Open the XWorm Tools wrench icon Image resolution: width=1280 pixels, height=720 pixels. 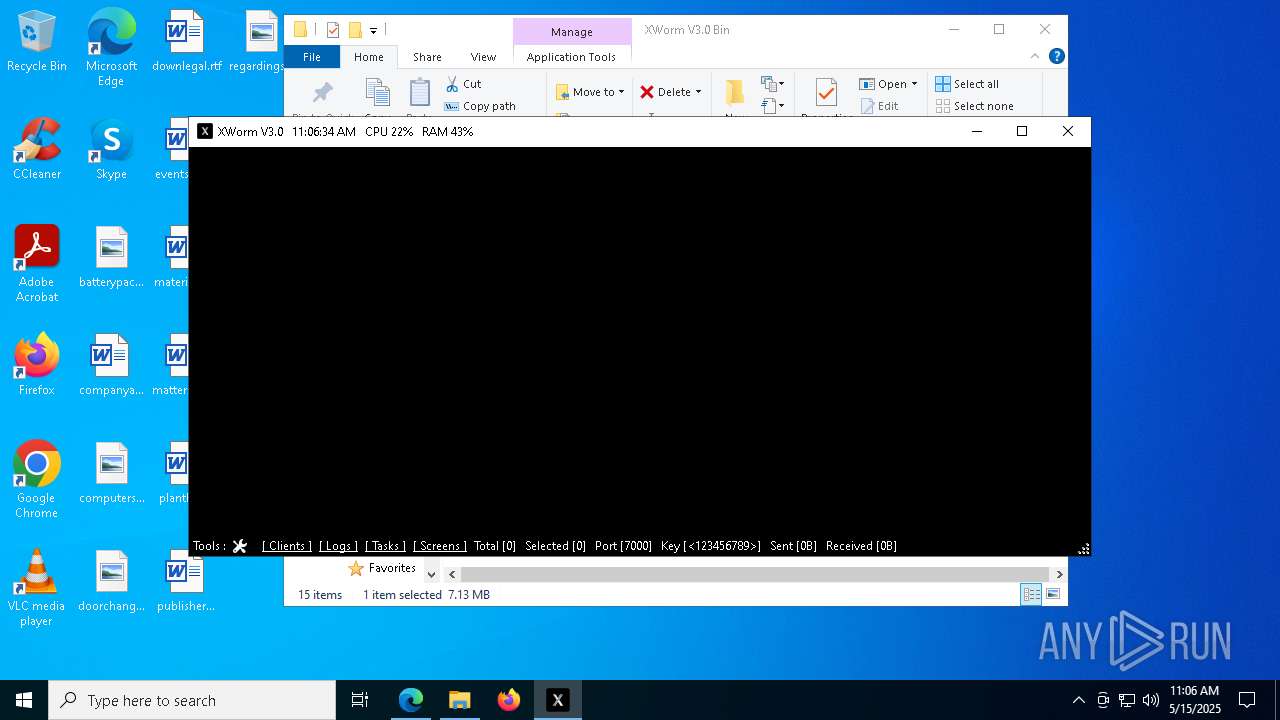point(240,546)
